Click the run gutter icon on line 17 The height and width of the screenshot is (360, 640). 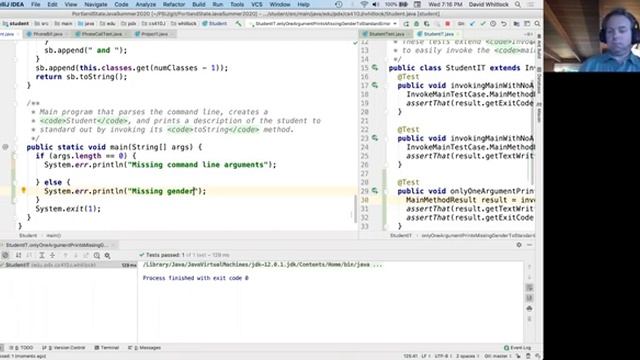pyautogui.click(x=375, y=85)
